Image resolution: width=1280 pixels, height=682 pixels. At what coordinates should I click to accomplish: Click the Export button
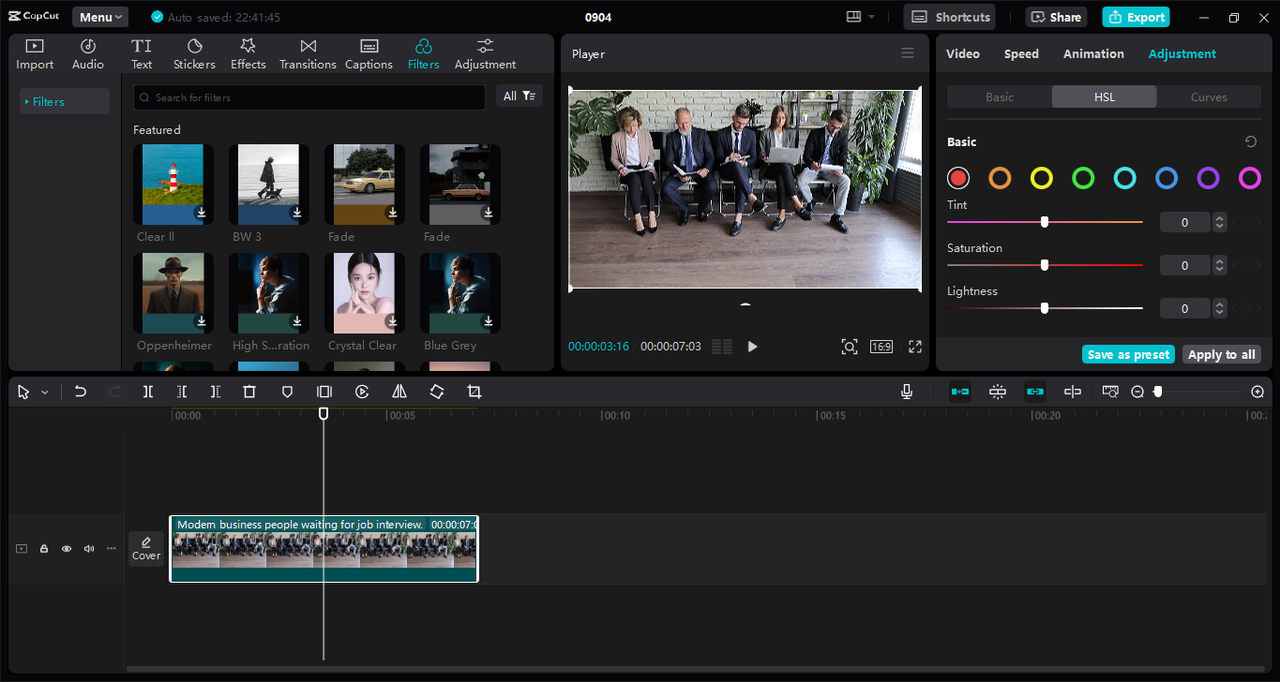(1136, 17)
